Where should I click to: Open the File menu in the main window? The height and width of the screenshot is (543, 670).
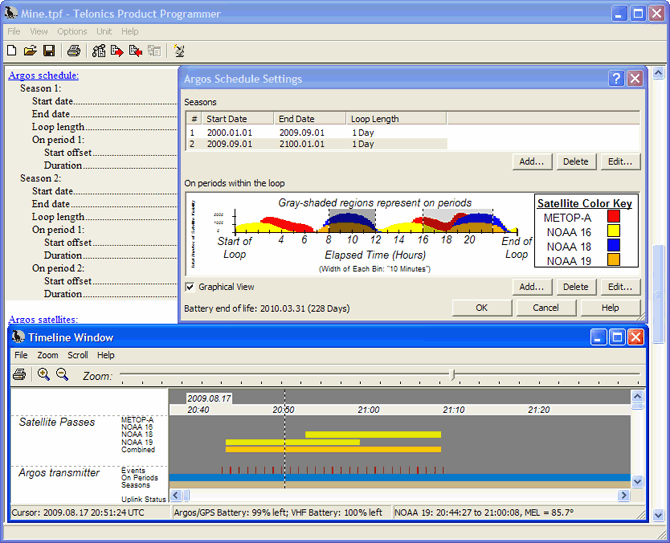pyautogui.click(x=14, y=31)
